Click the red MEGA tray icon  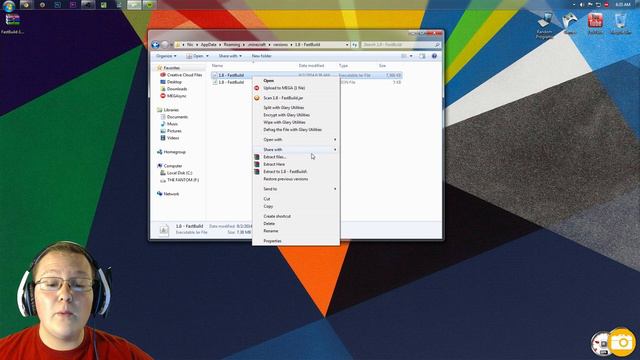(607, 4)
